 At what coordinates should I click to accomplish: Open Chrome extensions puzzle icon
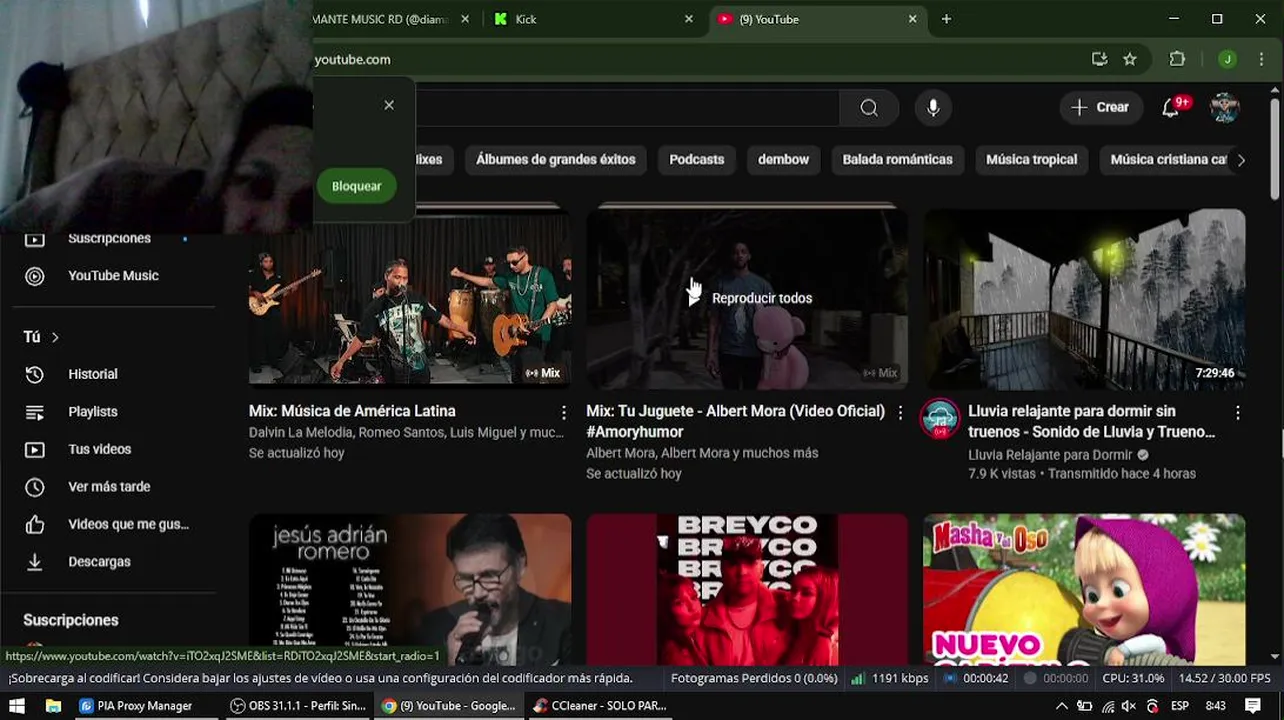point(1177,59)
